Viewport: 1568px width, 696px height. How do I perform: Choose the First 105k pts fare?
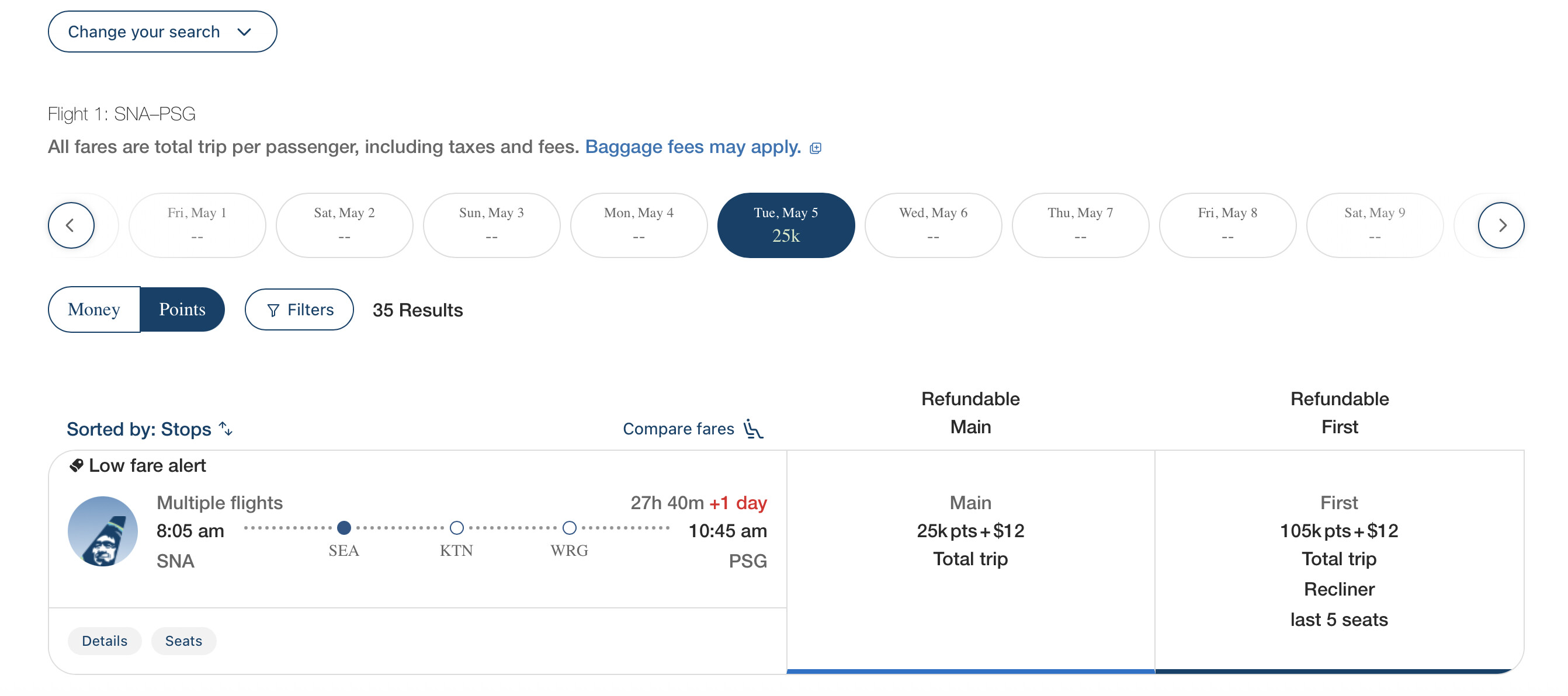[1338, 531]
